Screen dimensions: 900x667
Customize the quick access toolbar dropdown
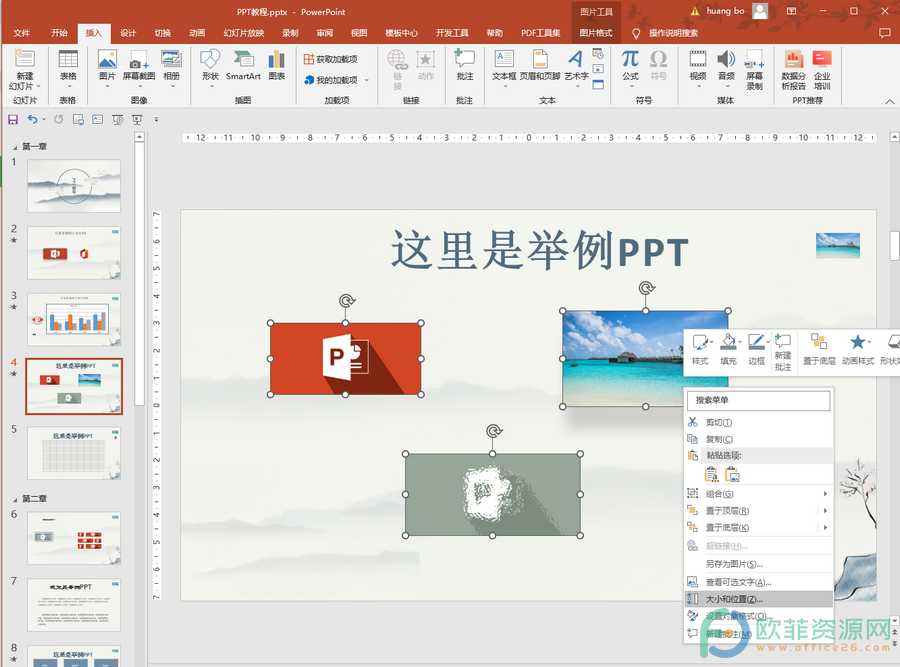coord(156,119)
